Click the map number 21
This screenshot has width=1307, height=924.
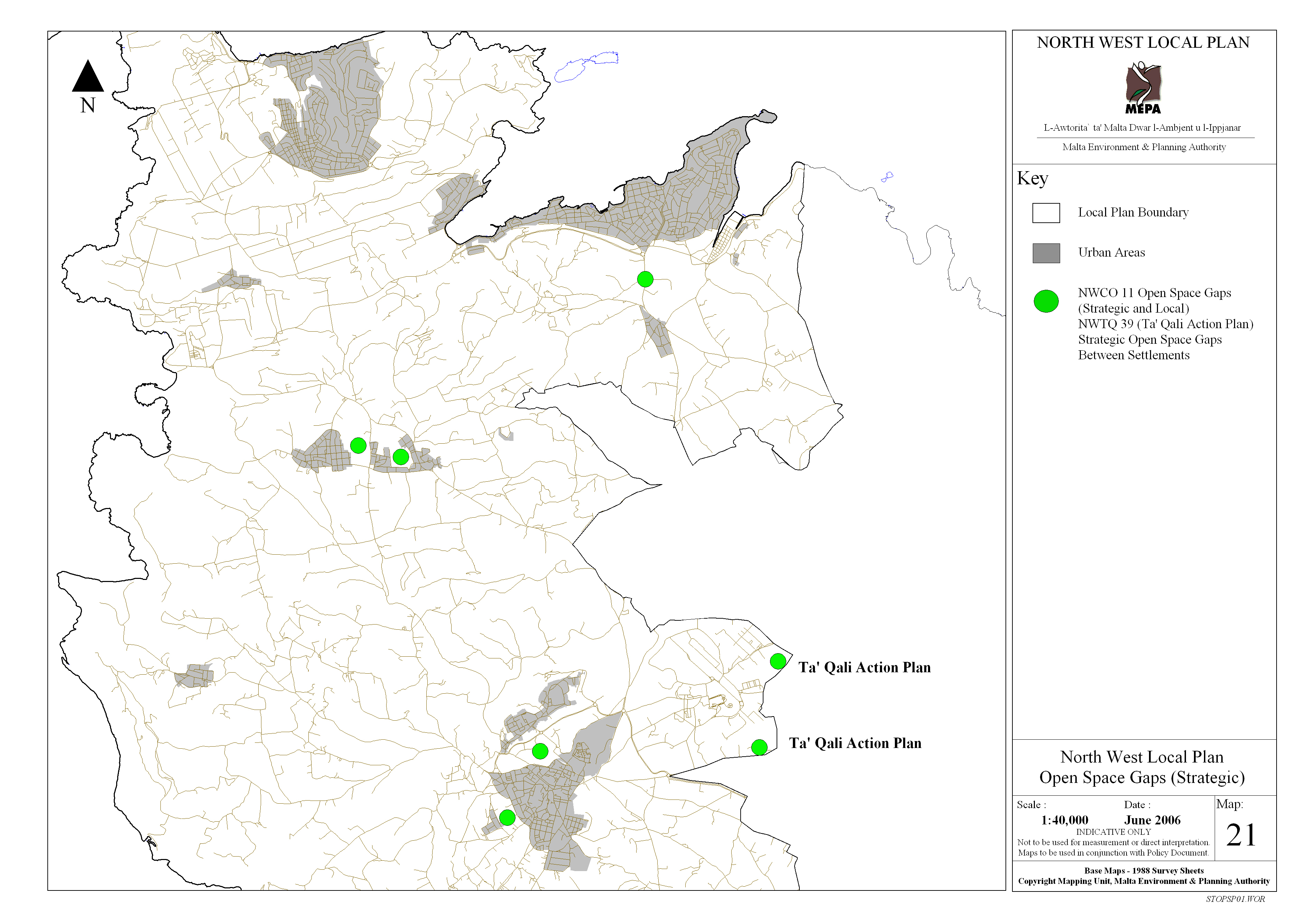1240,835
